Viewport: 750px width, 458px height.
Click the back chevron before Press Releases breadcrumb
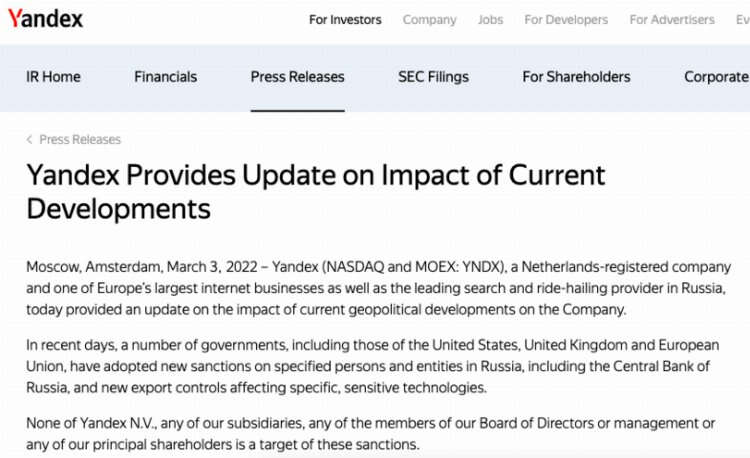coord(30,140)
